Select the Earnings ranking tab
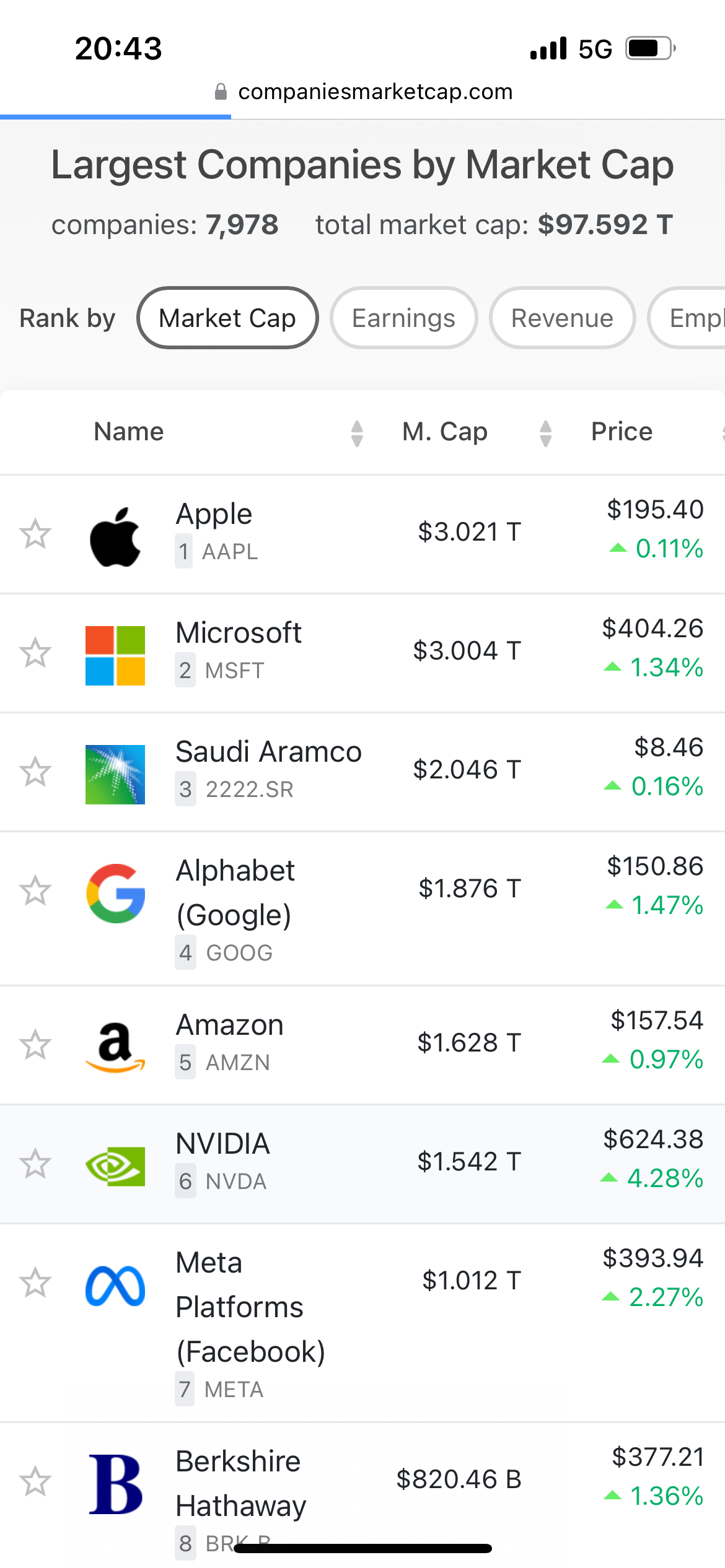The width and height of the screenshot is (725, 1568). (403, 318)
